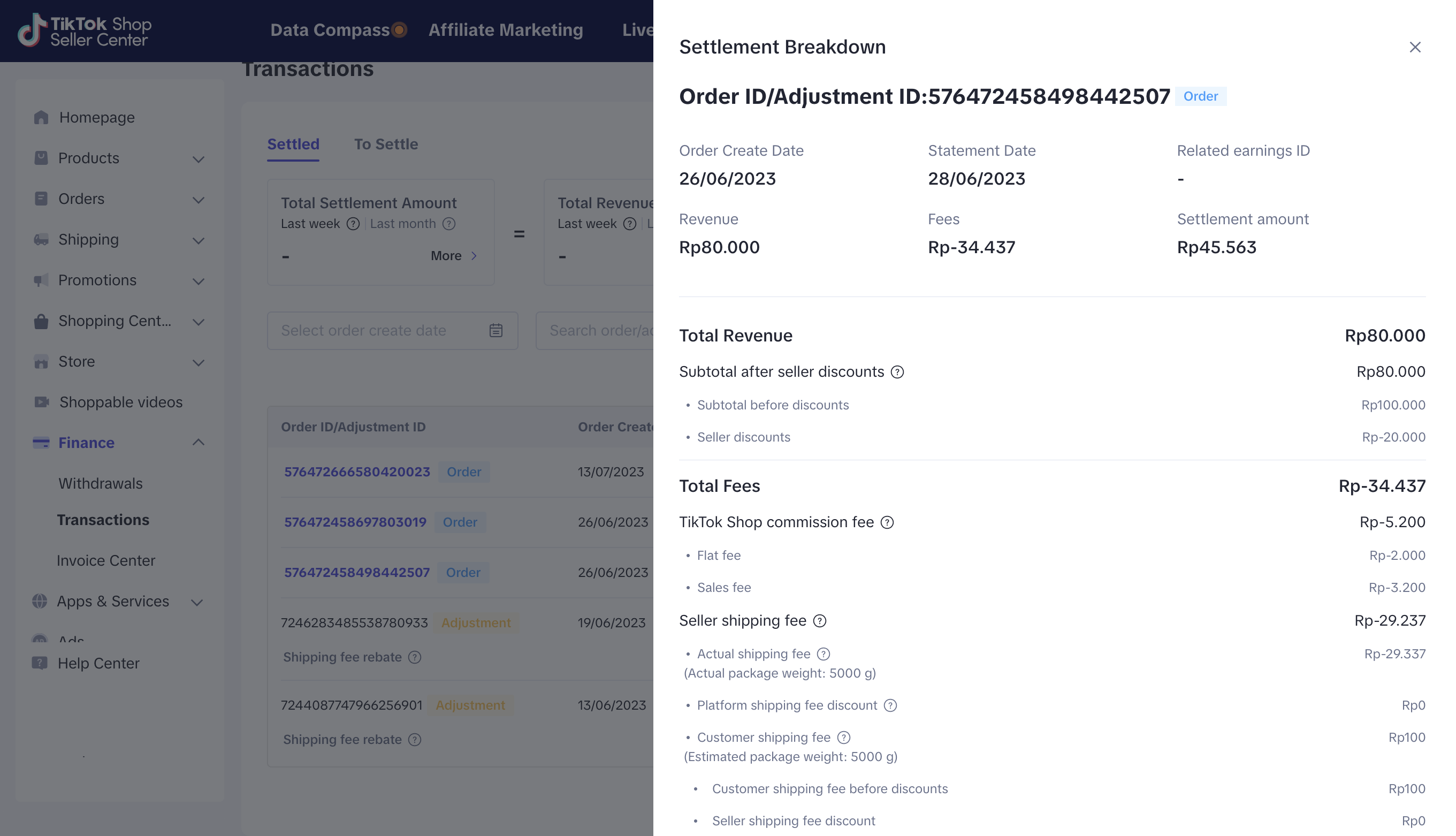Click the TikTok Shop Seller Center logo
The width and height of the screenshot is (1456, 836).
[x=85, y=31]
